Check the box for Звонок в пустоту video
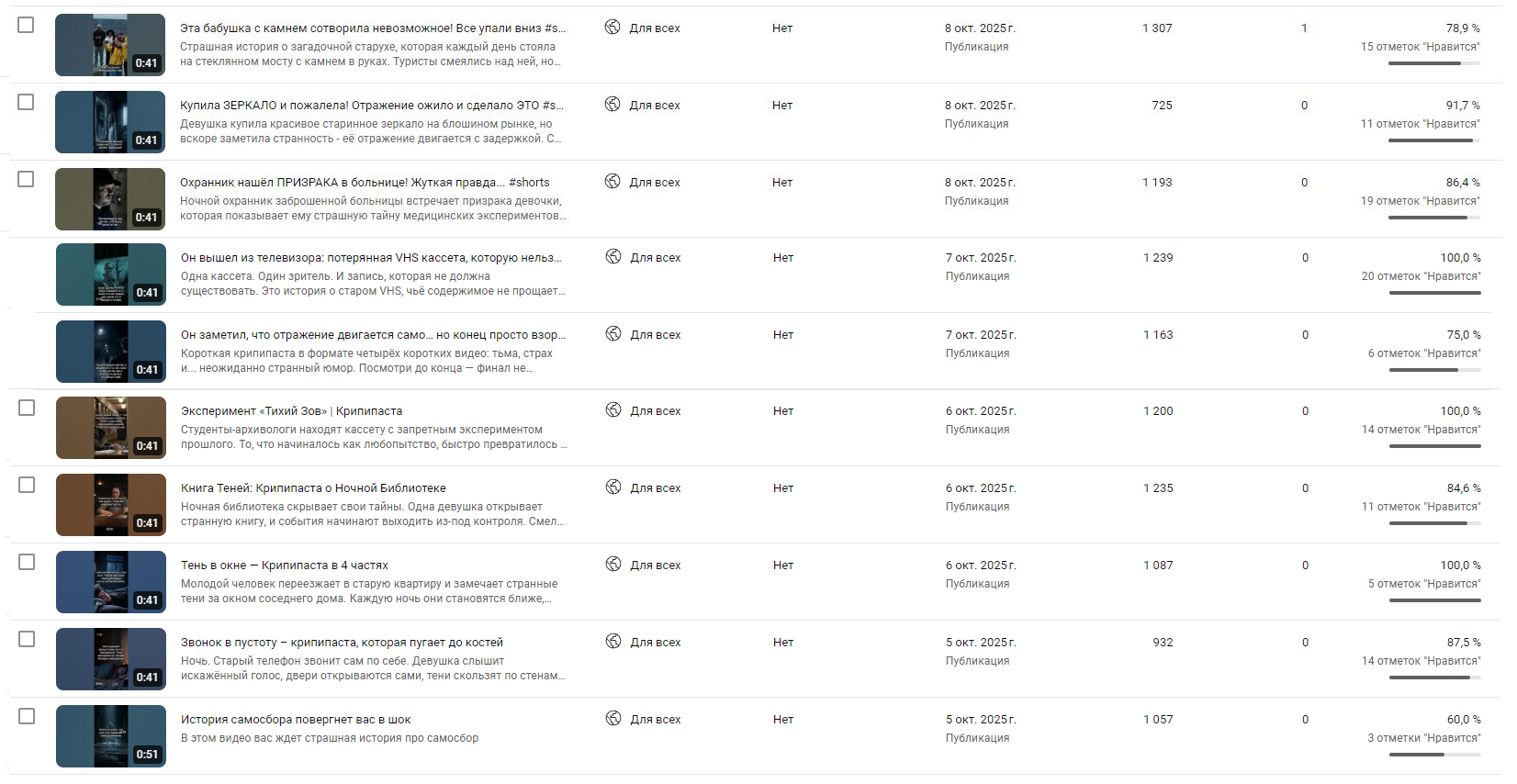Screen dimensions: 1517x784 pos(27,639)
